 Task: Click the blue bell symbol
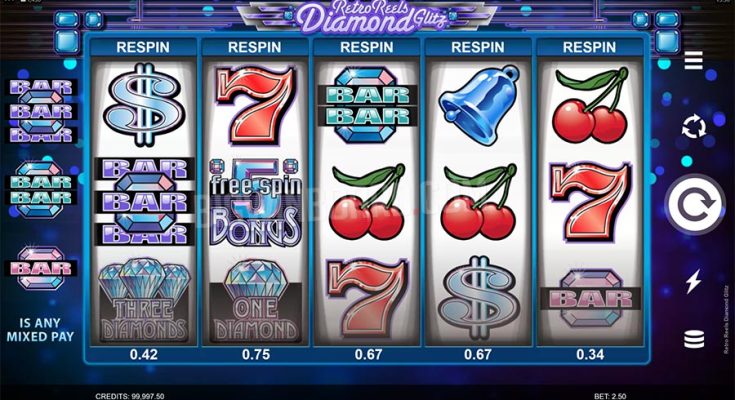point(479,105)
